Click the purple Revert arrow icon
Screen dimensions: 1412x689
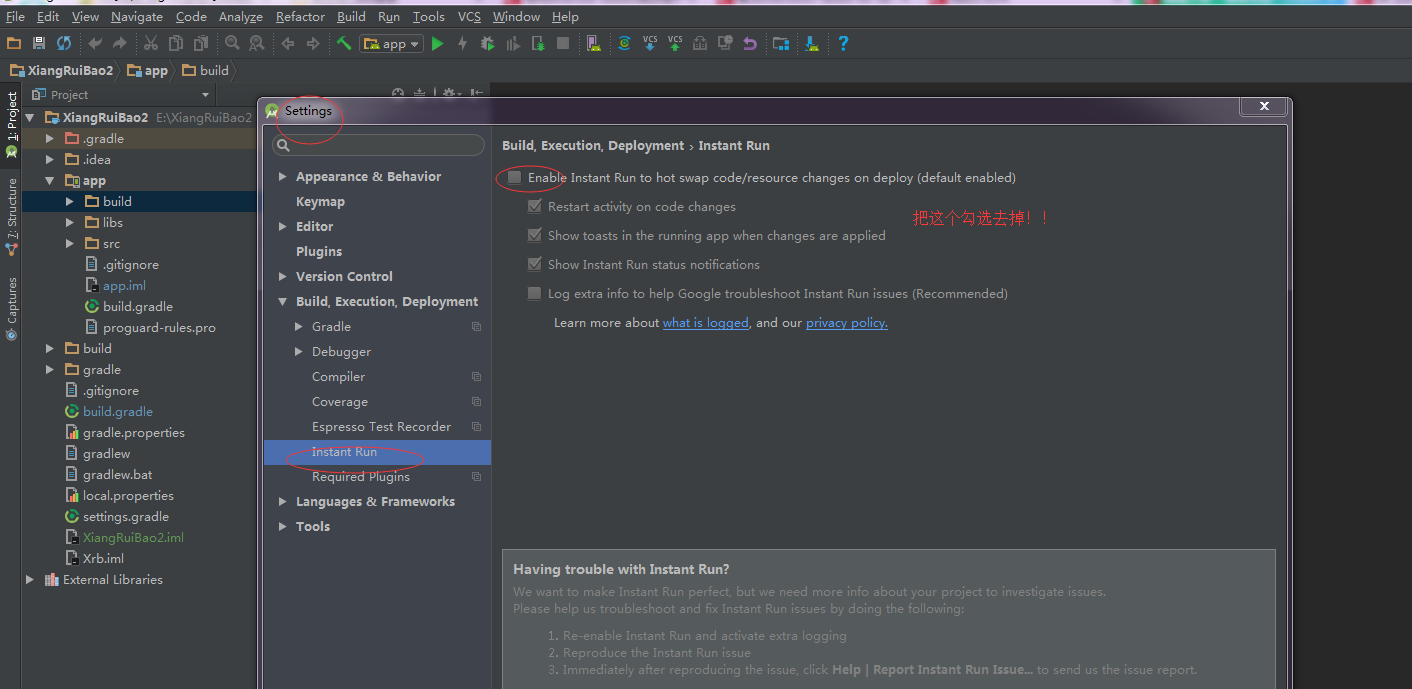click(x=750, y=43)
